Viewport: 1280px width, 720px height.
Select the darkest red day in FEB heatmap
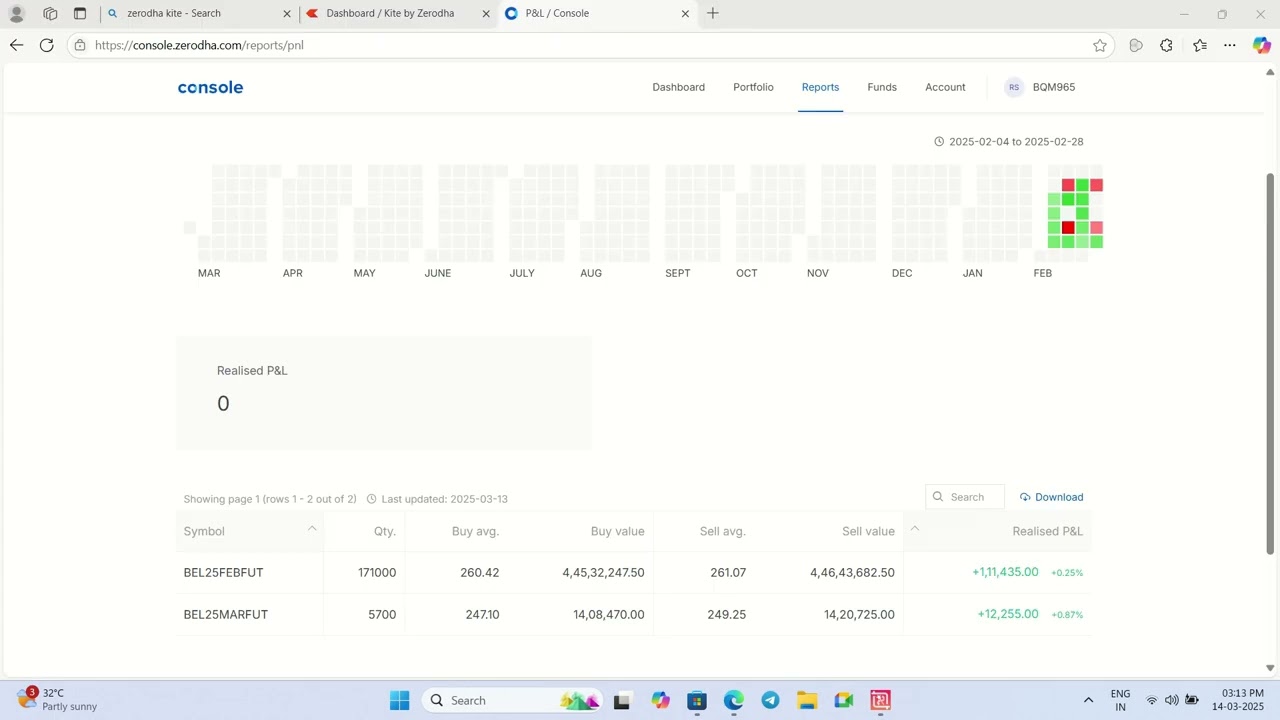(1068, 228)
